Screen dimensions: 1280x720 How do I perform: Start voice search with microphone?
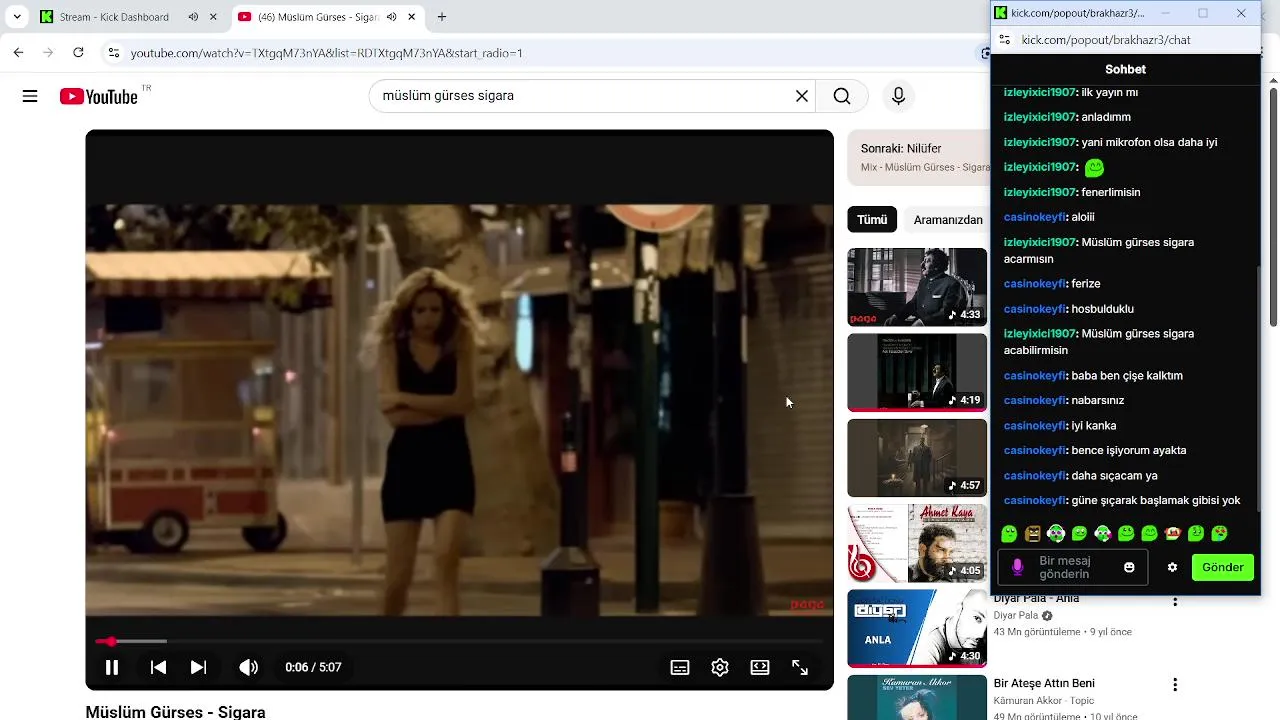[x=898, y=96]
